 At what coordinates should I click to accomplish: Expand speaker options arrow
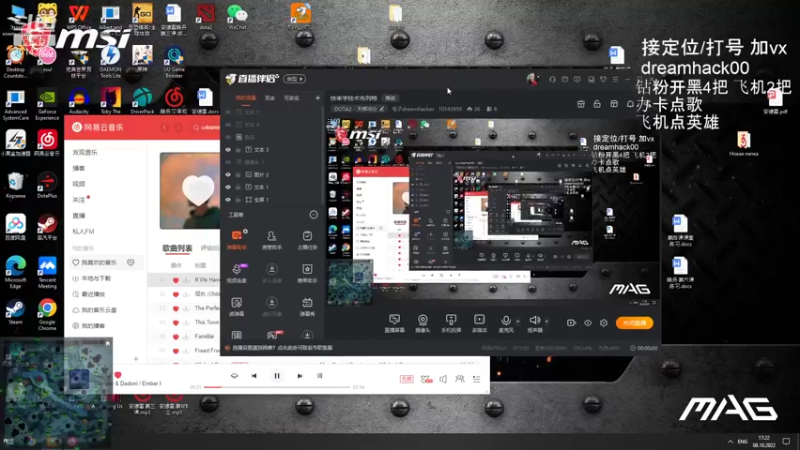point(547,321)
